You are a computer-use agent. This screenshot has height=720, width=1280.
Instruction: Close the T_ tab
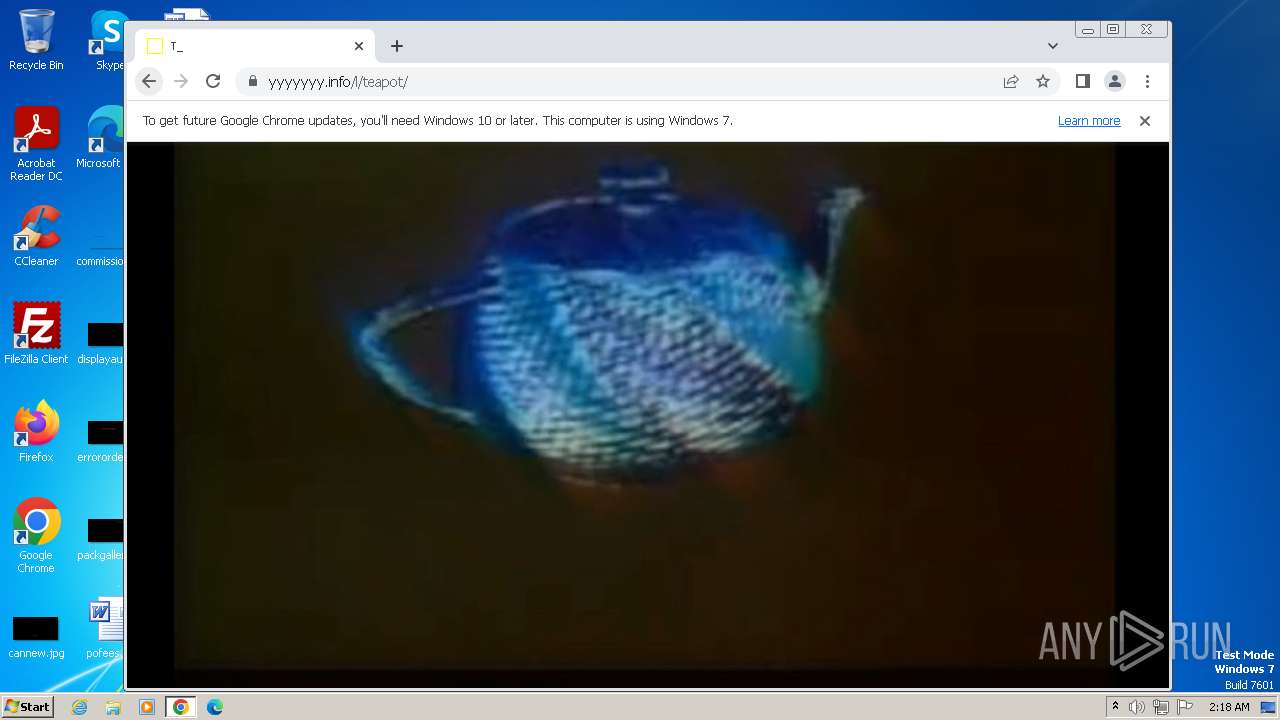coord(359,46)
